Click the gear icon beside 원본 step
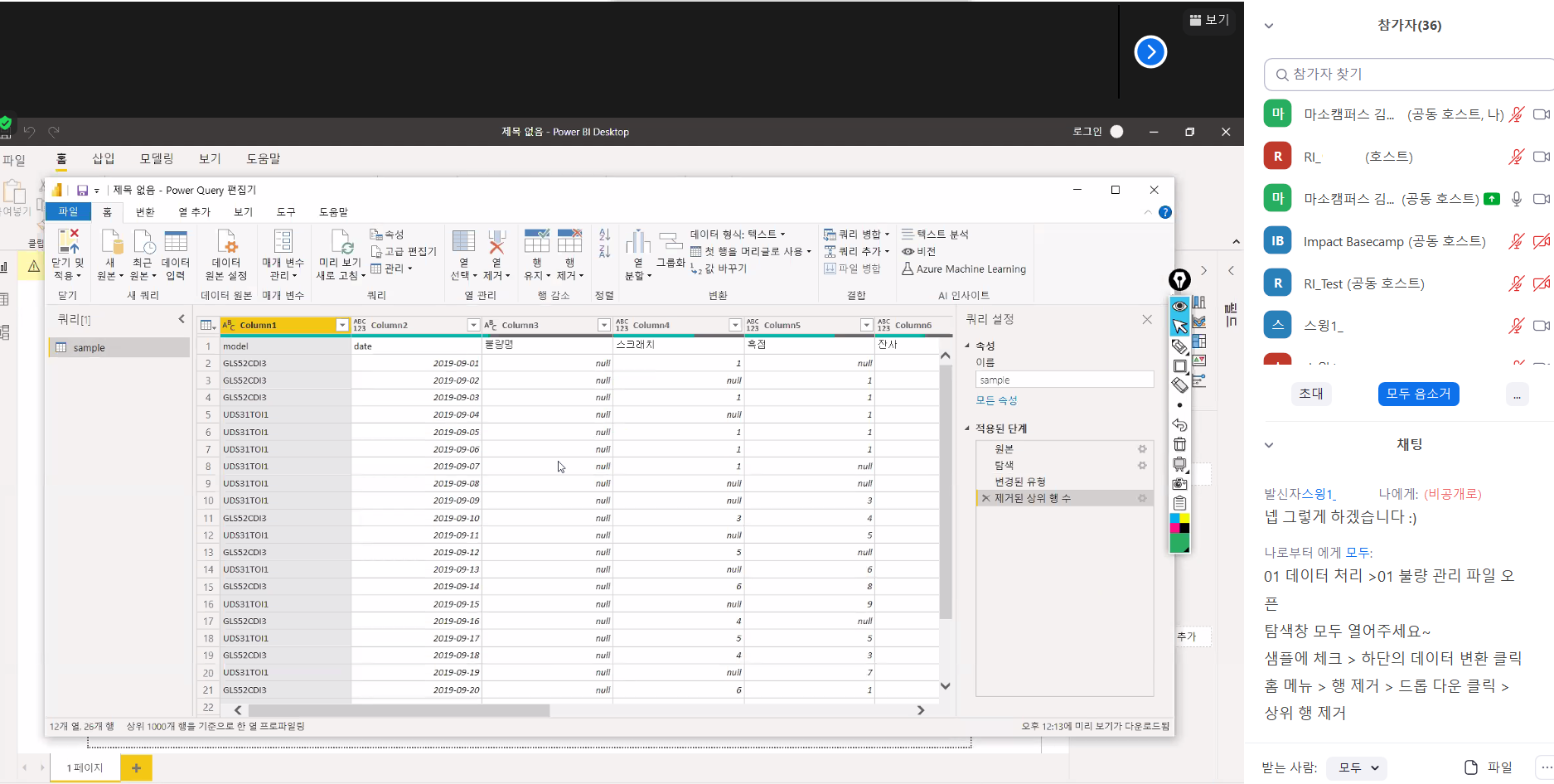This screenshot has height=784, width=1554. click(1142, 449)
